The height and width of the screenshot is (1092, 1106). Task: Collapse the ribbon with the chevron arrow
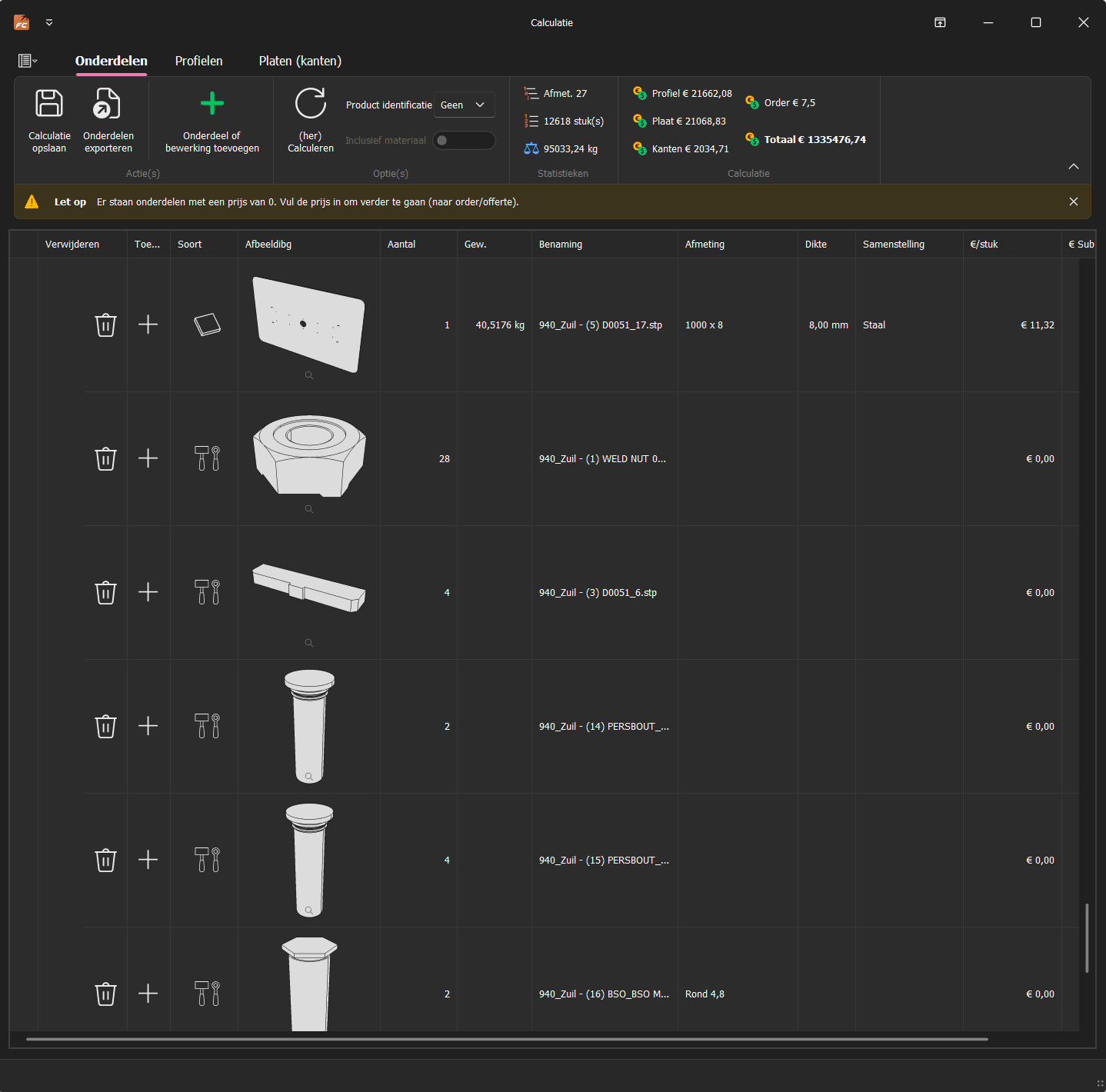[x=1074, y=167]
